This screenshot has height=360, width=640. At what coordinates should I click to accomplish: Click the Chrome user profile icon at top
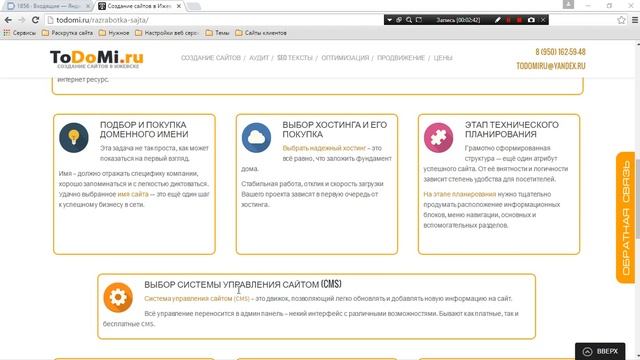coord(568,4)
